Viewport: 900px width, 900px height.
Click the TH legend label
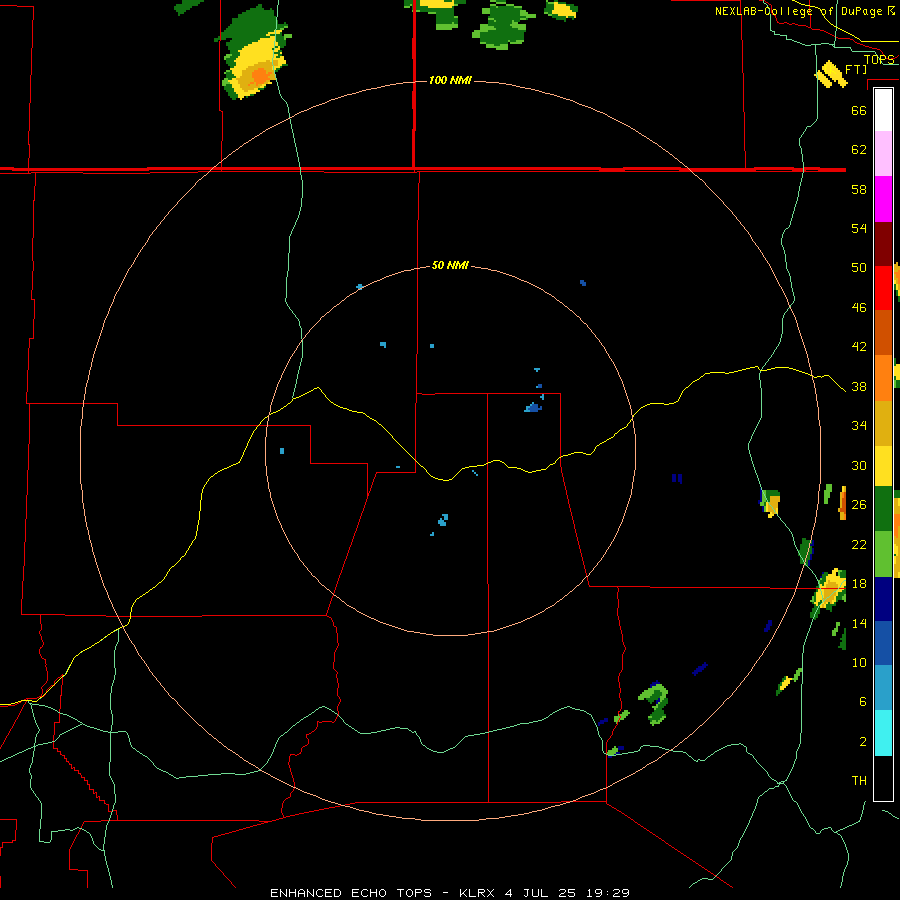click(x=859, y=780)
